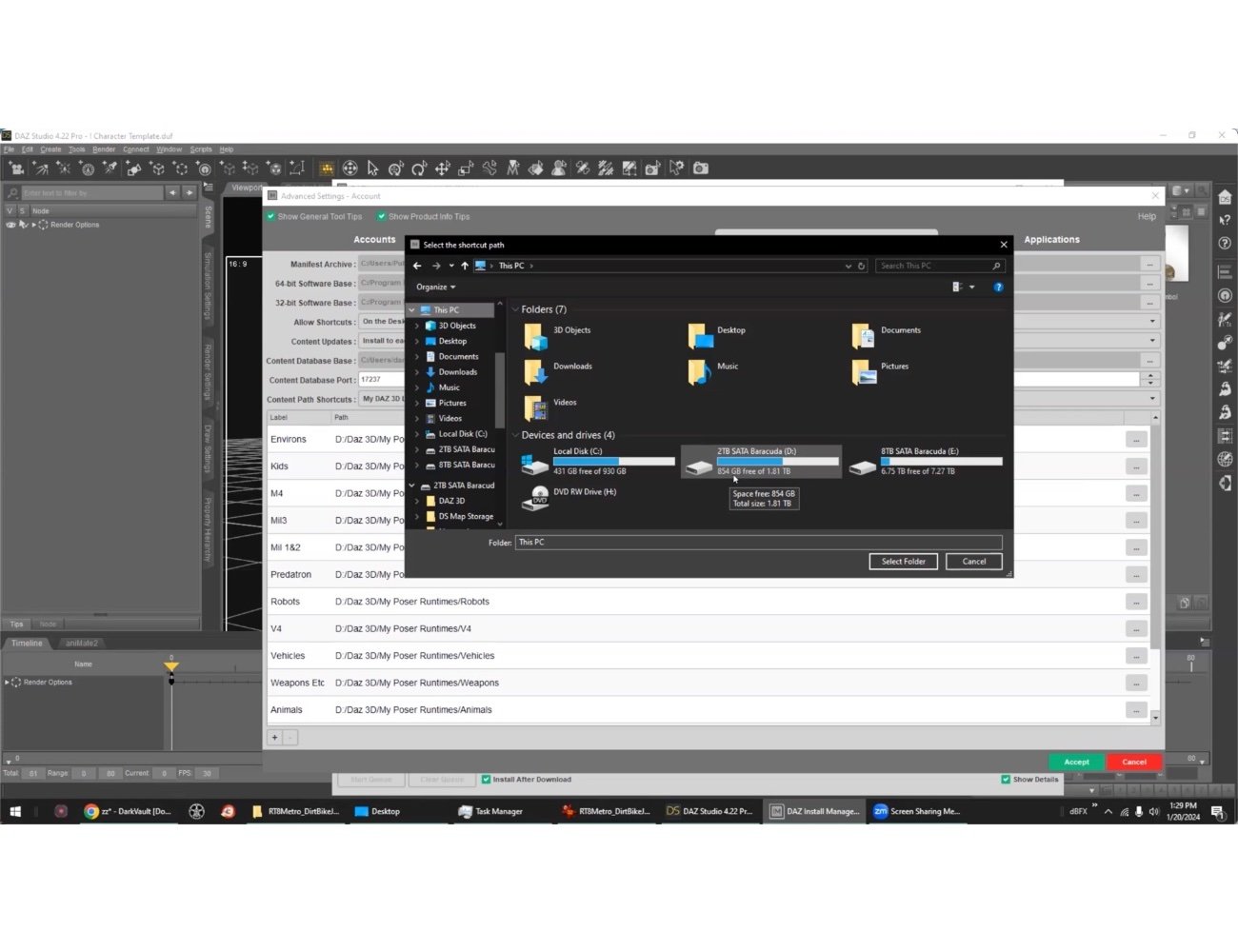Select the Surface Selection tool
This screenshot has width=1238, height=952.
[x=536, y=168]
